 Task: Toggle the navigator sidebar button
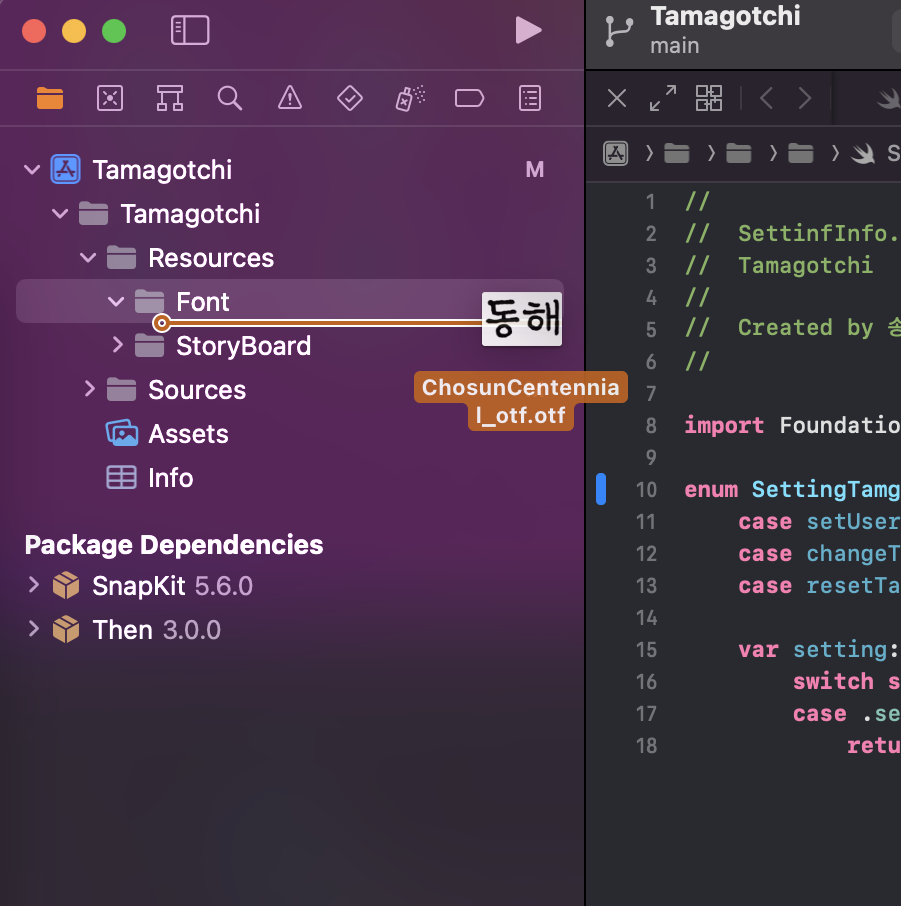coord(190,30)
